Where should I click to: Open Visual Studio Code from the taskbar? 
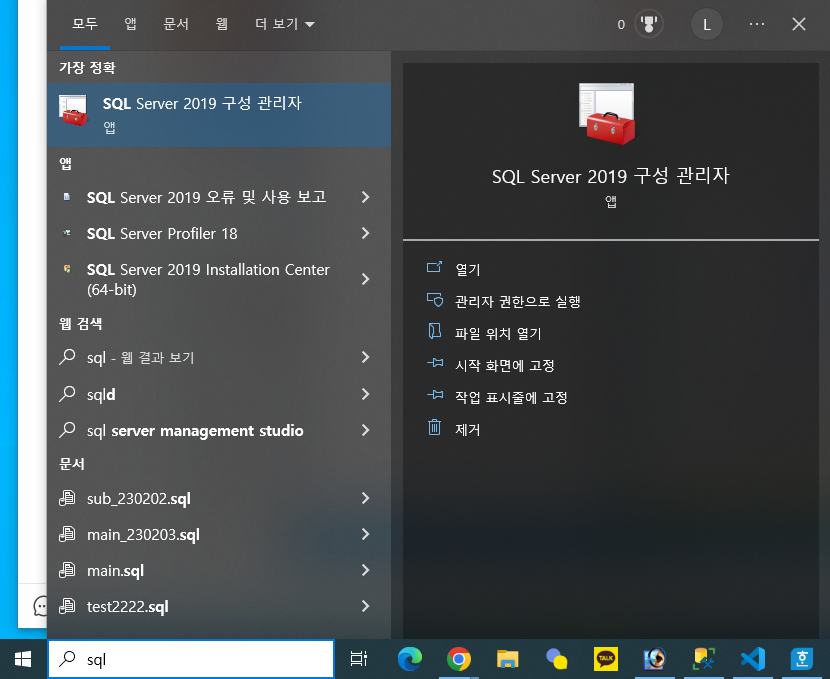tap(753, 659)
